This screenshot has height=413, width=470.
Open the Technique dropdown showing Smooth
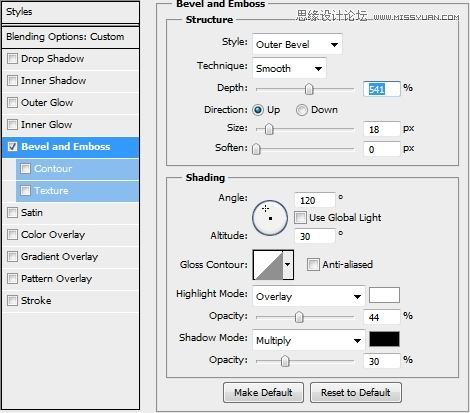(x=289, y=68)
